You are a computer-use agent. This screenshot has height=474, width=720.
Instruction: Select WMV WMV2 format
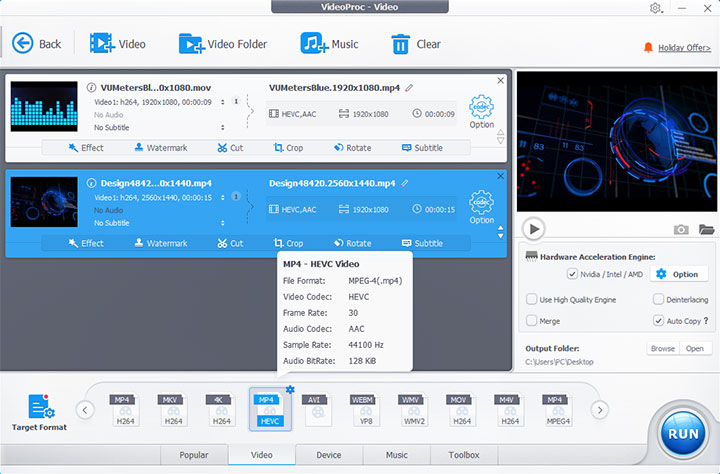pyautogui.click(x=413, y=410)
